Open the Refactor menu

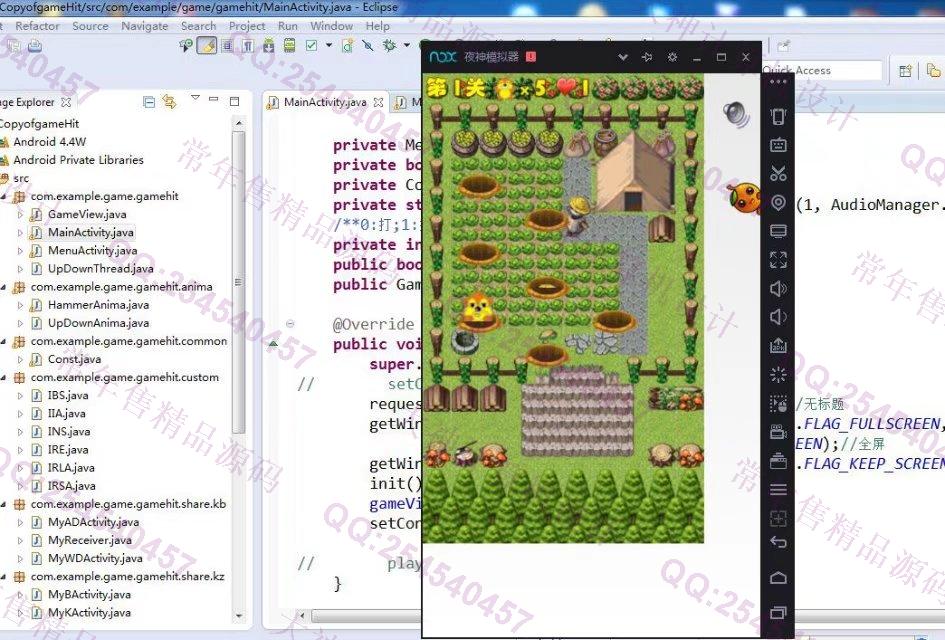37,26
